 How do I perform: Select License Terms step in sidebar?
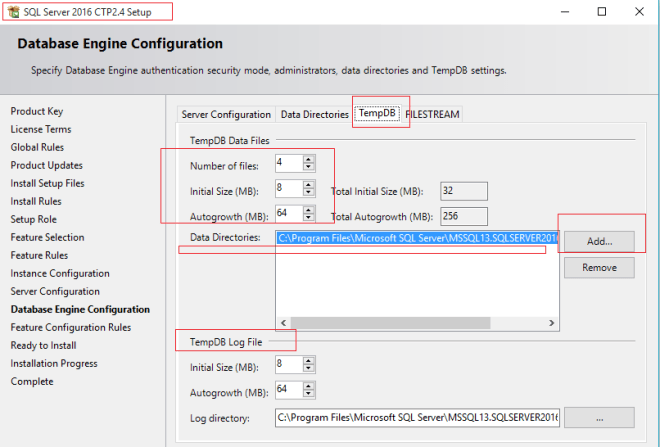[41, 130]
